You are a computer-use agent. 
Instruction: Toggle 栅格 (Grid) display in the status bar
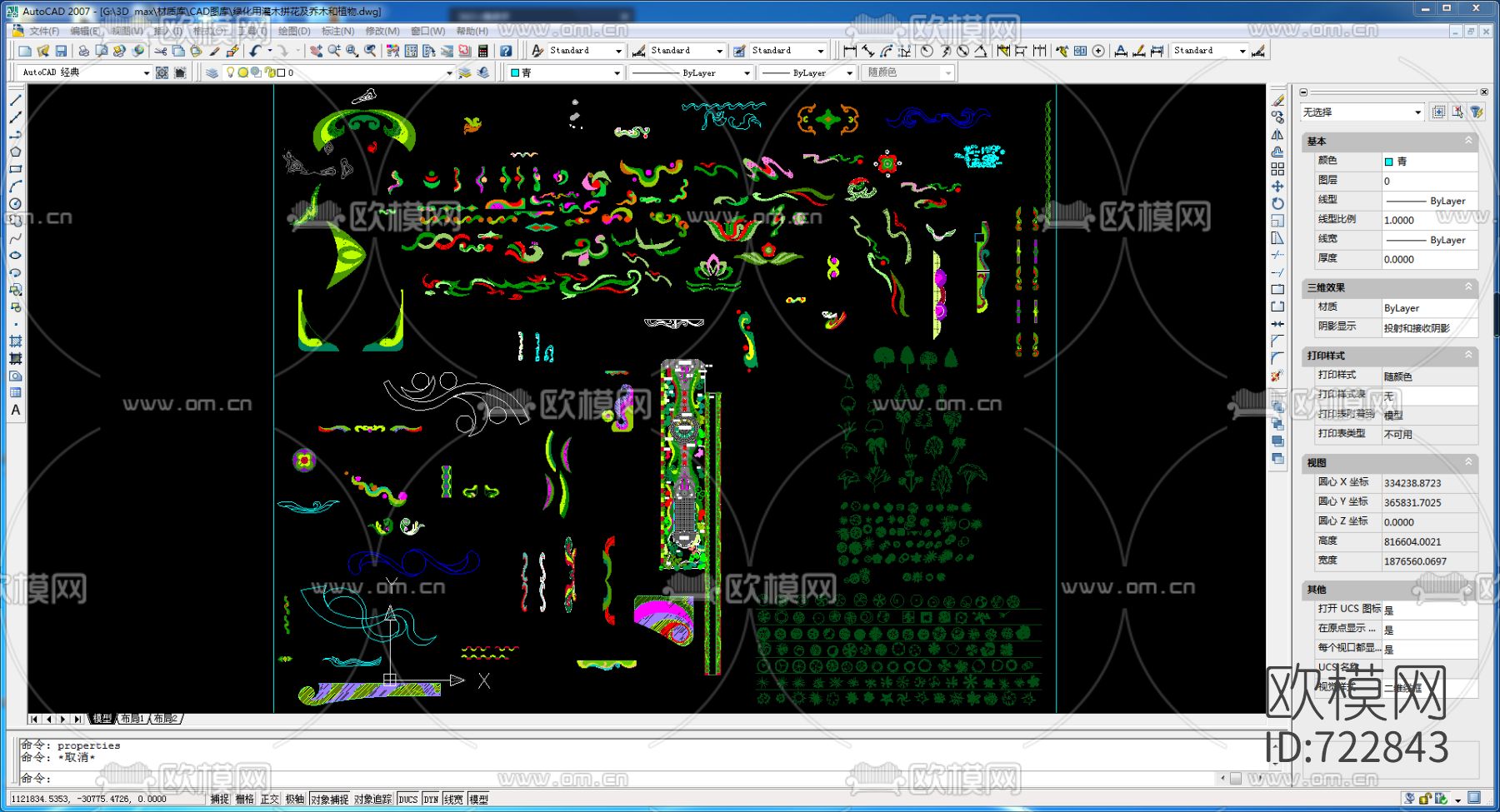[244, 799]
